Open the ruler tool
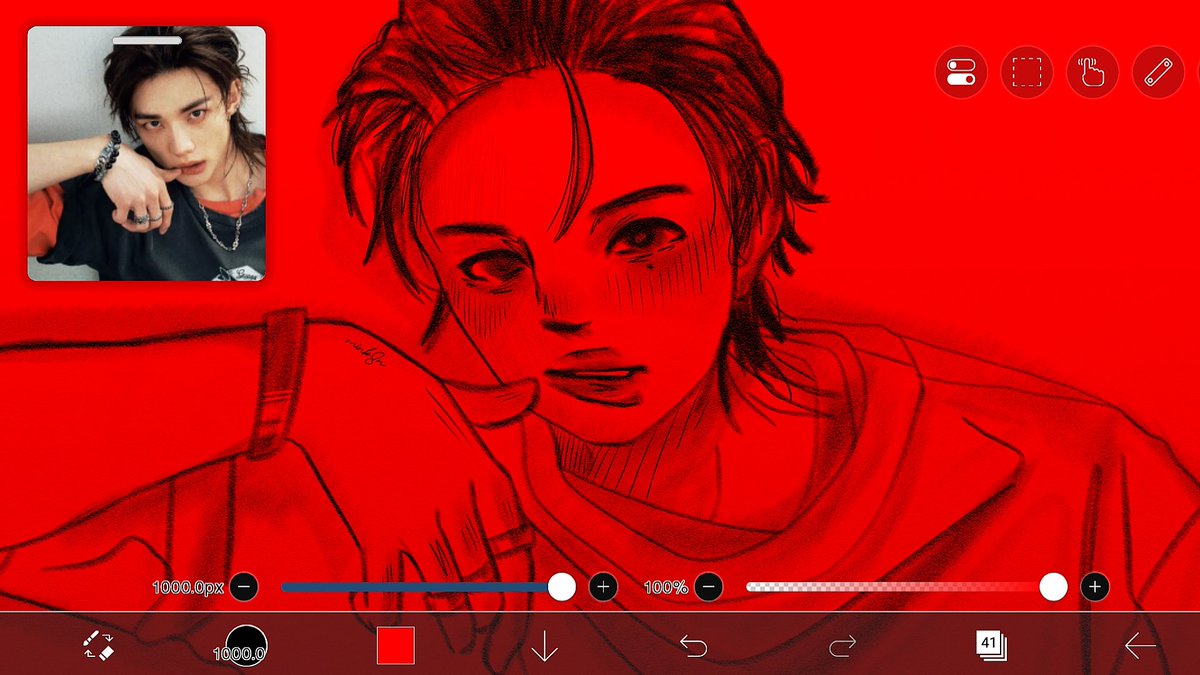This screenshot has width=1200, height=675. pyautogui.click(x=1158, y=72)
